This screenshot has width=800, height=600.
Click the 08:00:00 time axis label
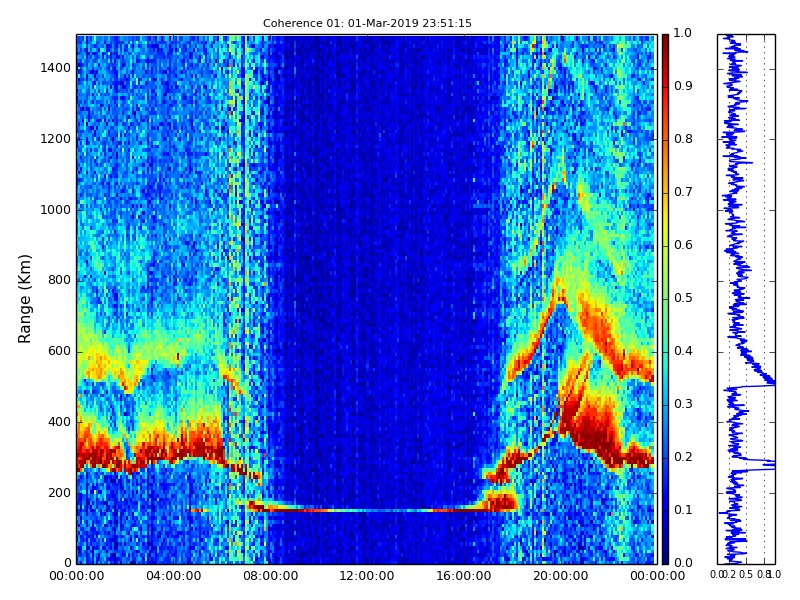point(270,576)
